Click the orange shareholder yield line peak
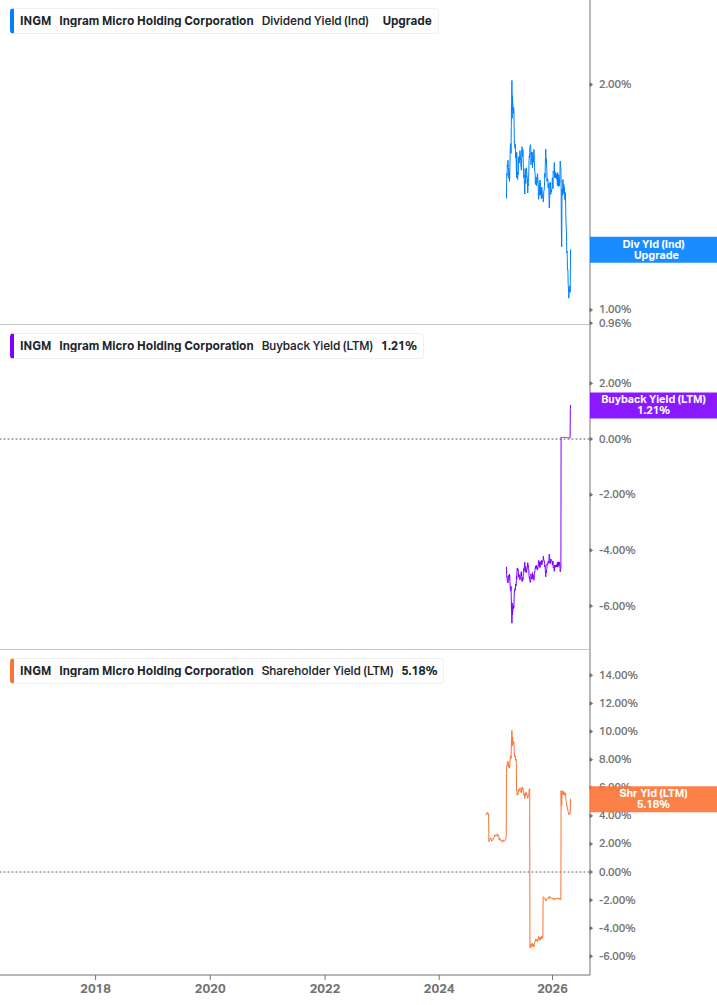This screenshot has height=1005, width=717. click(x=511, y=732)
